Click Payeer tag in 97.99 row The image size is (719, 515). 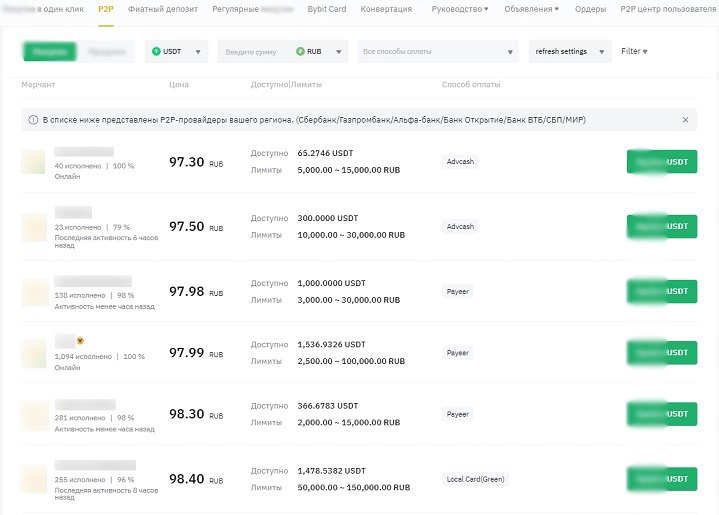[x=458, y=353]
